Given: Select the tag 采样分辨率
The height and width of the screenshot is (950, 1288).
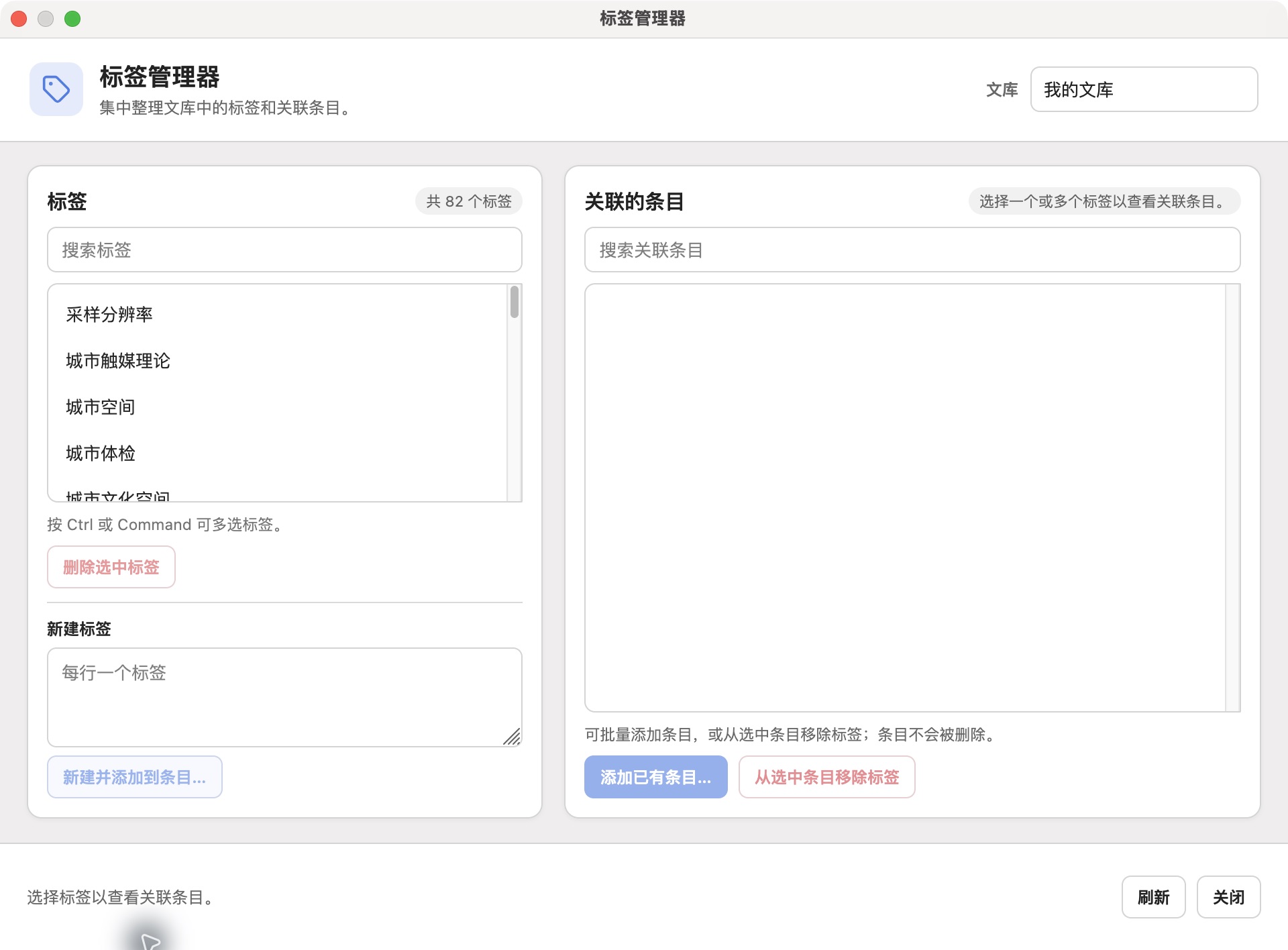Looking at the screenshot, I should coord(278,314).
